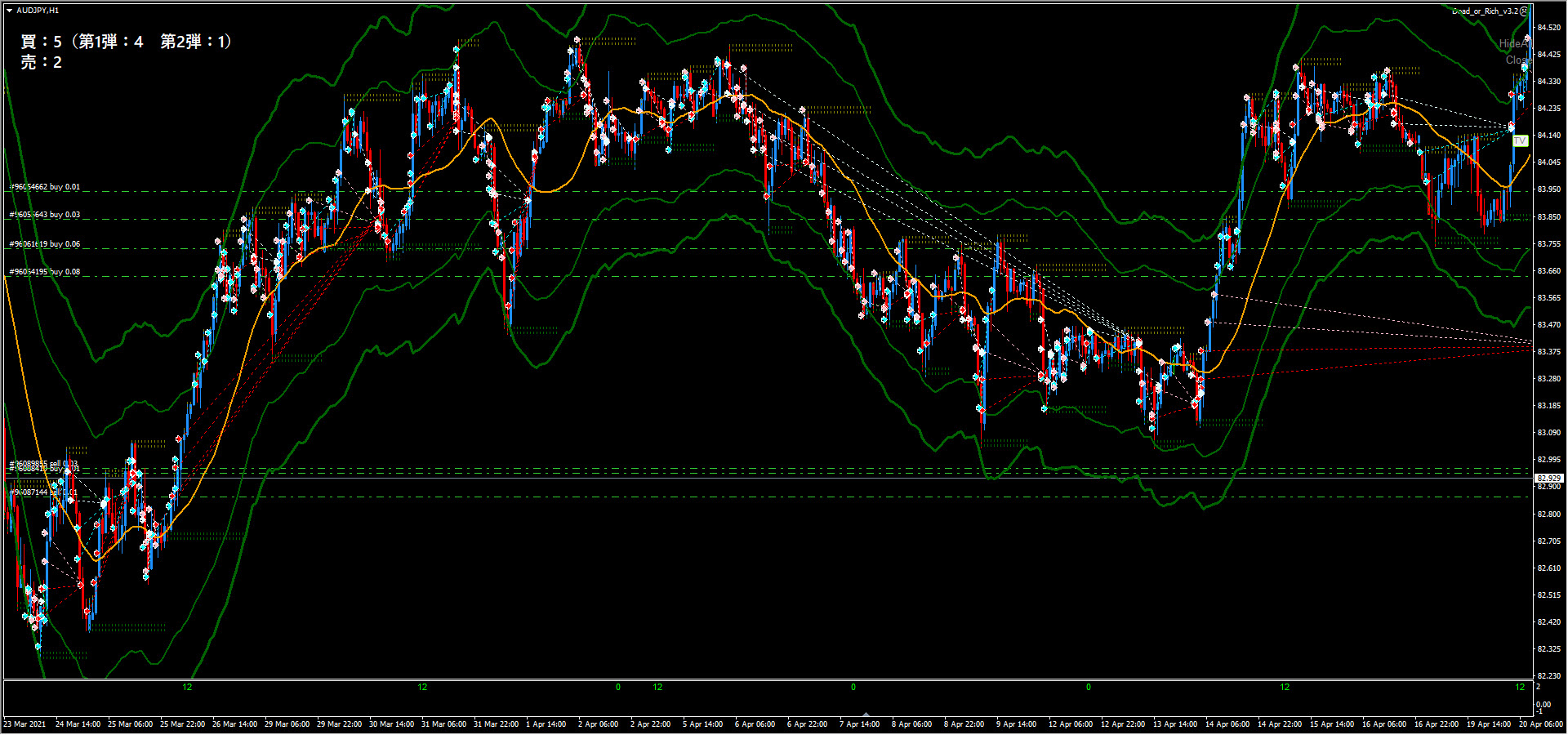Click the 23 Mar 2021 time label

[x=24, y=724]
